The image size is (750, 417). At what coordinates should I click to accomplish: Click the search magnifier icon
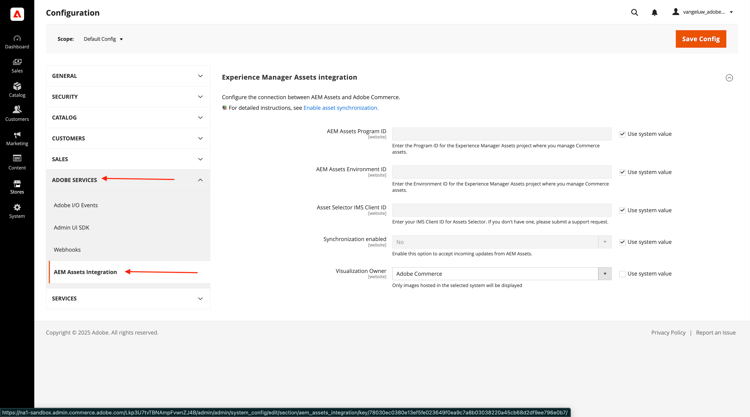pos(634,12)
